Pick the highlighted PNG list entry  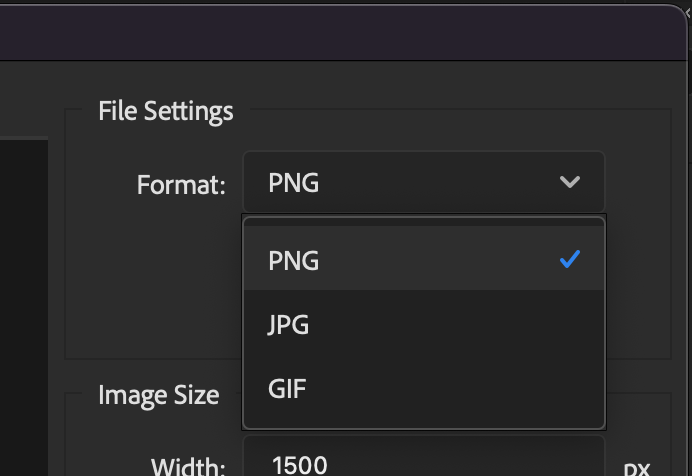(424, 259)
